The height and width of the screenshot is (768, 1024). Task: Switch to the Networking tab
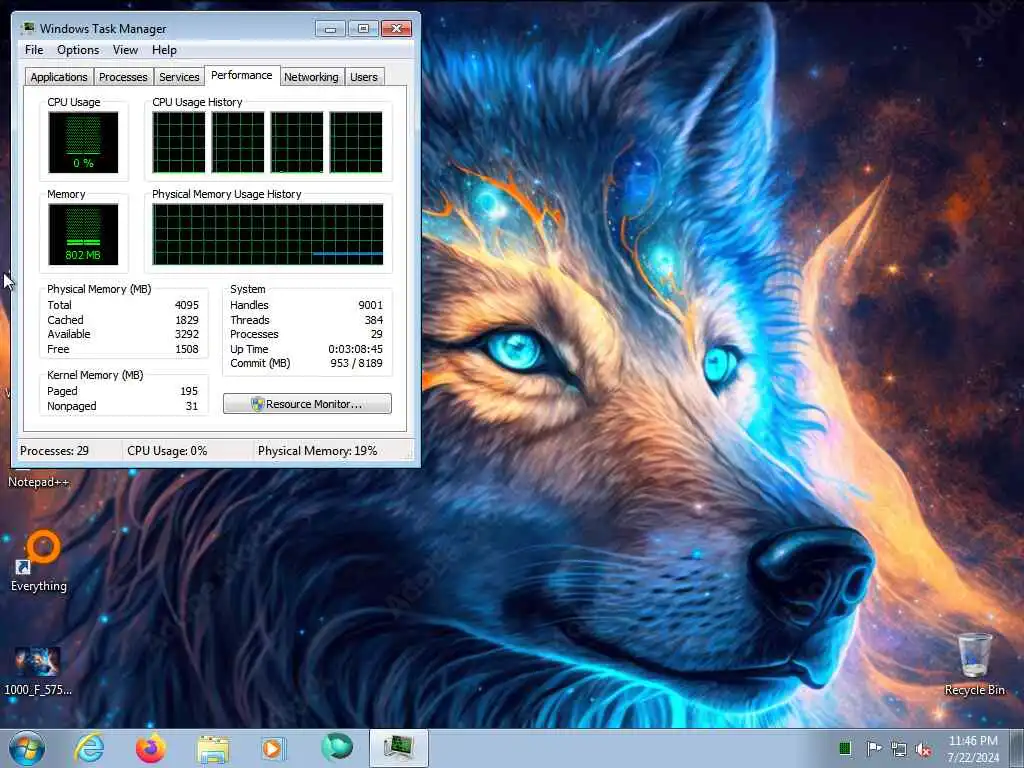(311, 77)
